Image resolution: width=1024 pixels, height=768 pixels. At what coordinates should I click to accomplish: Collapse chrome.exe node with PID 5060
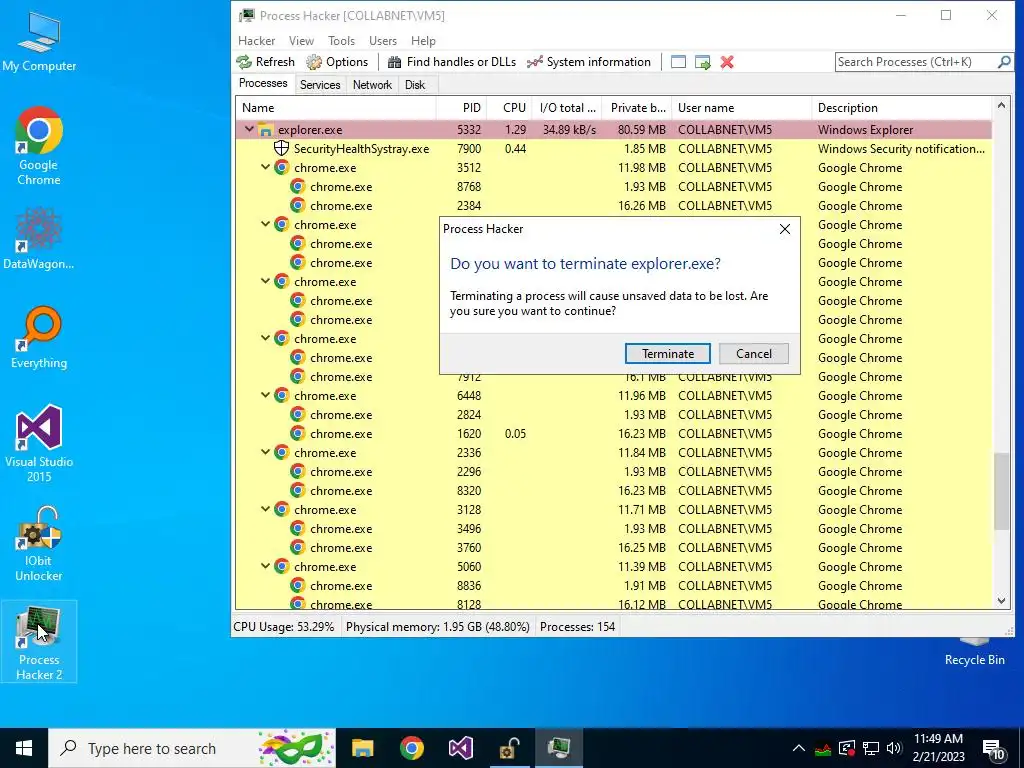click(265, 566)
